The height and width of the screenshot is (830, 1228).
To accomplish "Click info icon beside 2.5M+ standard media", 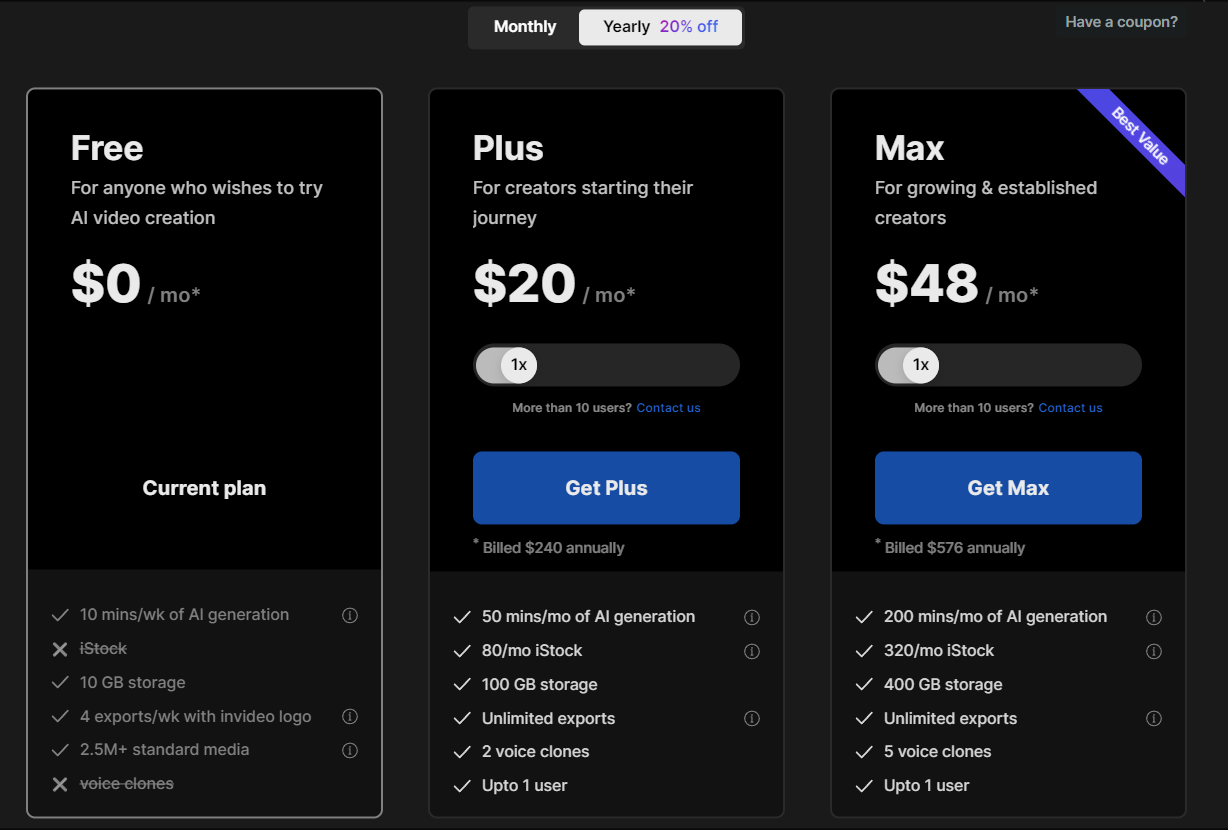I will point(350,750).
